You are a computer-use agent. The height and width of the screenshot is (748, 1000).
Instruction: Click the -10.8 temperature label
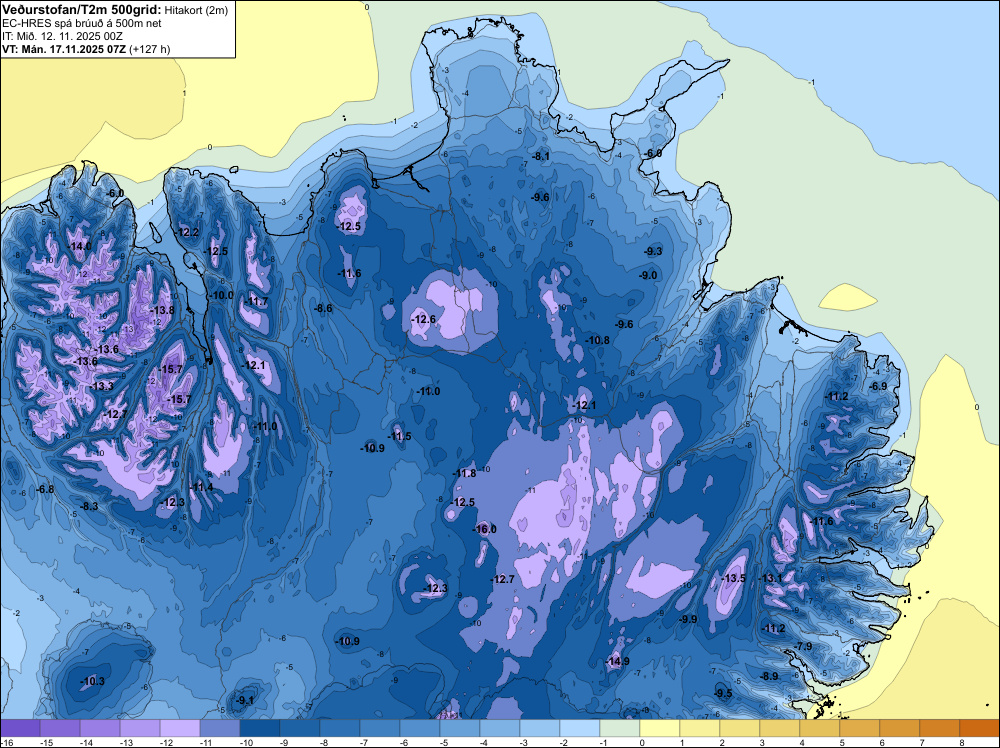(598, 341)
